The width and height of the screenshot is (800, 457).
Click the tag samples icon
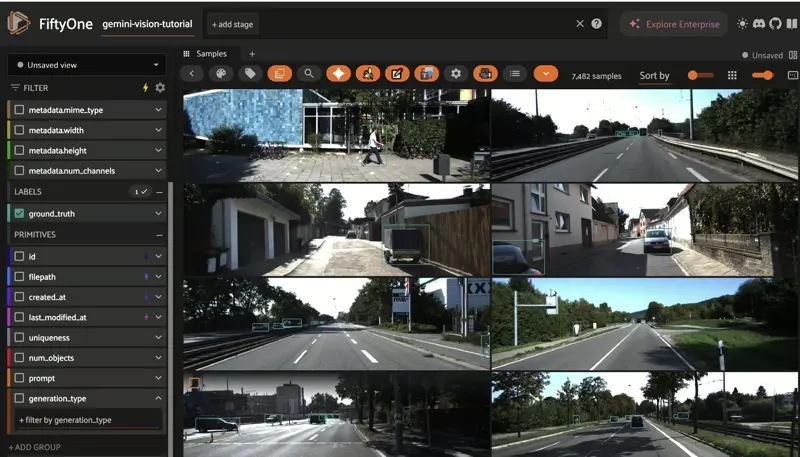click(x=250, y=74)
